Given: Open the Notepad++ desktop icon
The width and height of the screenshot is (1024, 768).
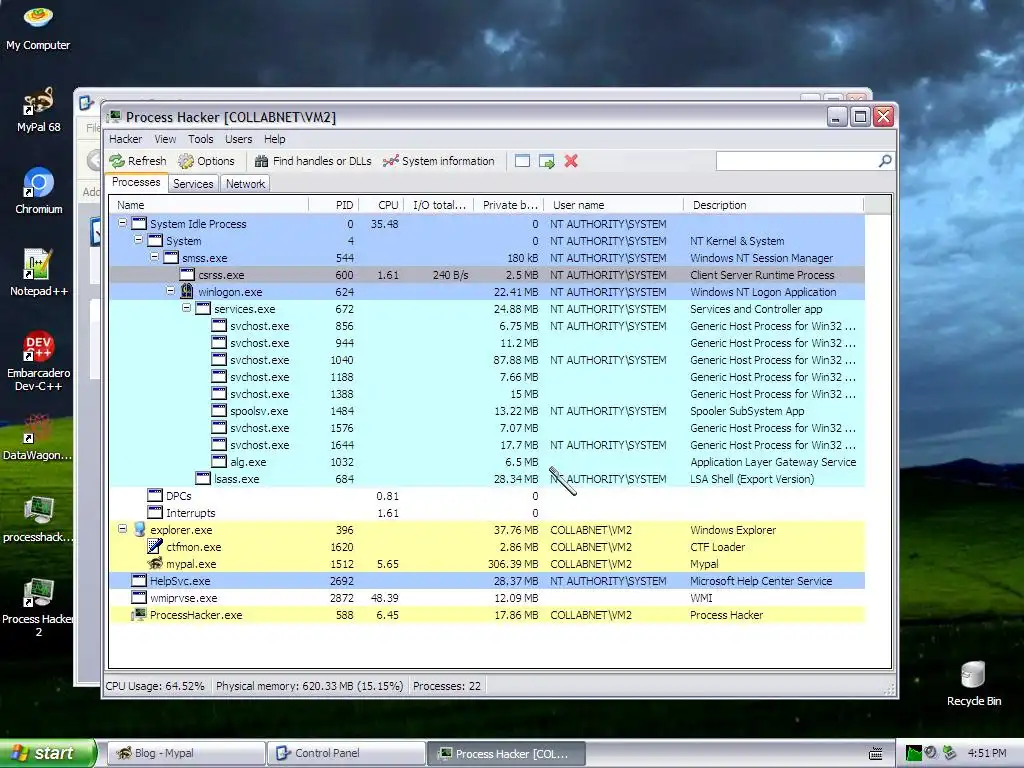Looking at the screenshot, I should click(x=39, y=273).
